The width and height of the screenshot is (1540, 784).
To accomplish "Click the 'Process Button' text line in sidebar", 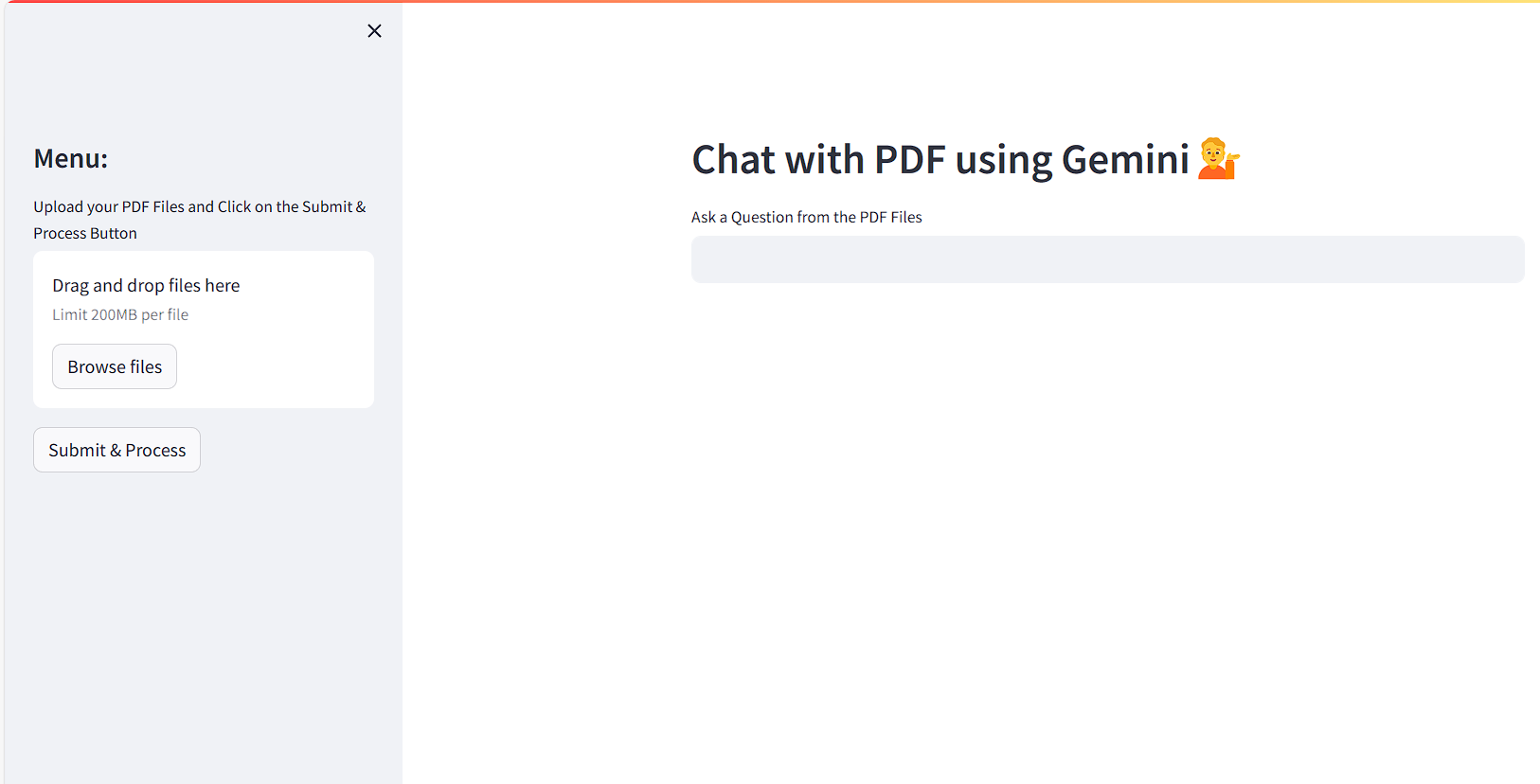I will [85, 233].
